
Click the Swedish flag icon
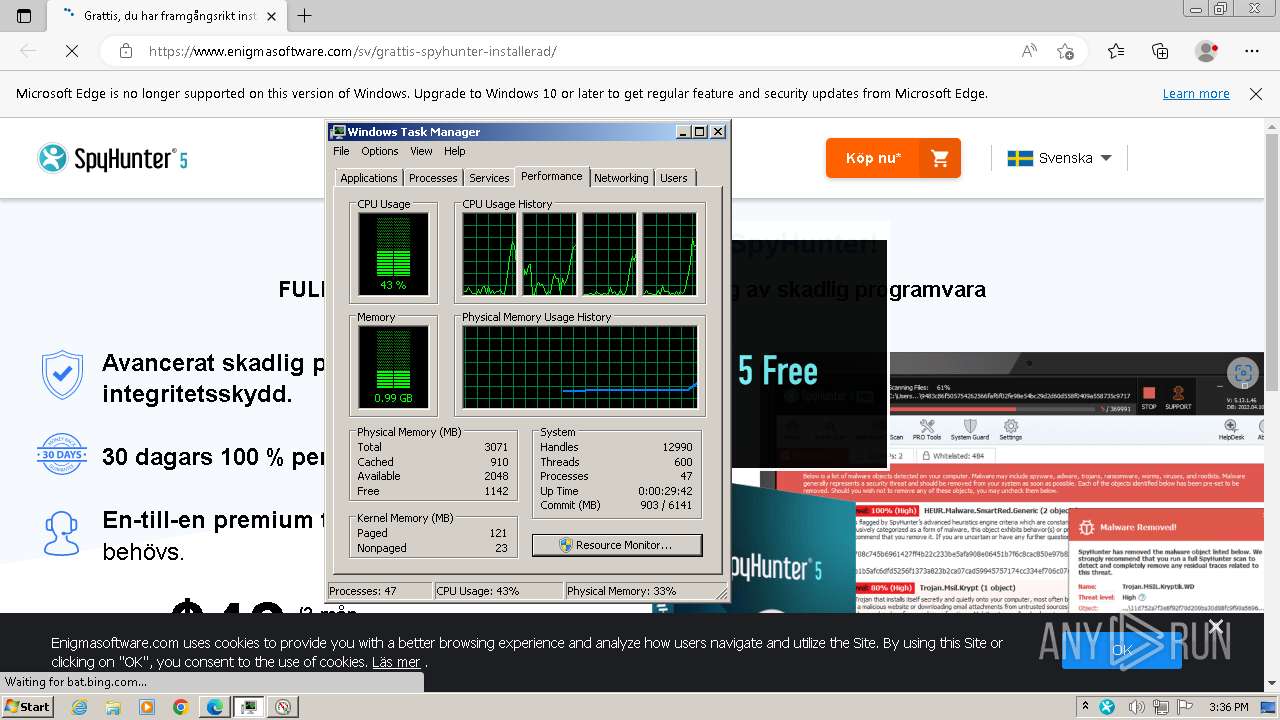[x=1020, y=158]
